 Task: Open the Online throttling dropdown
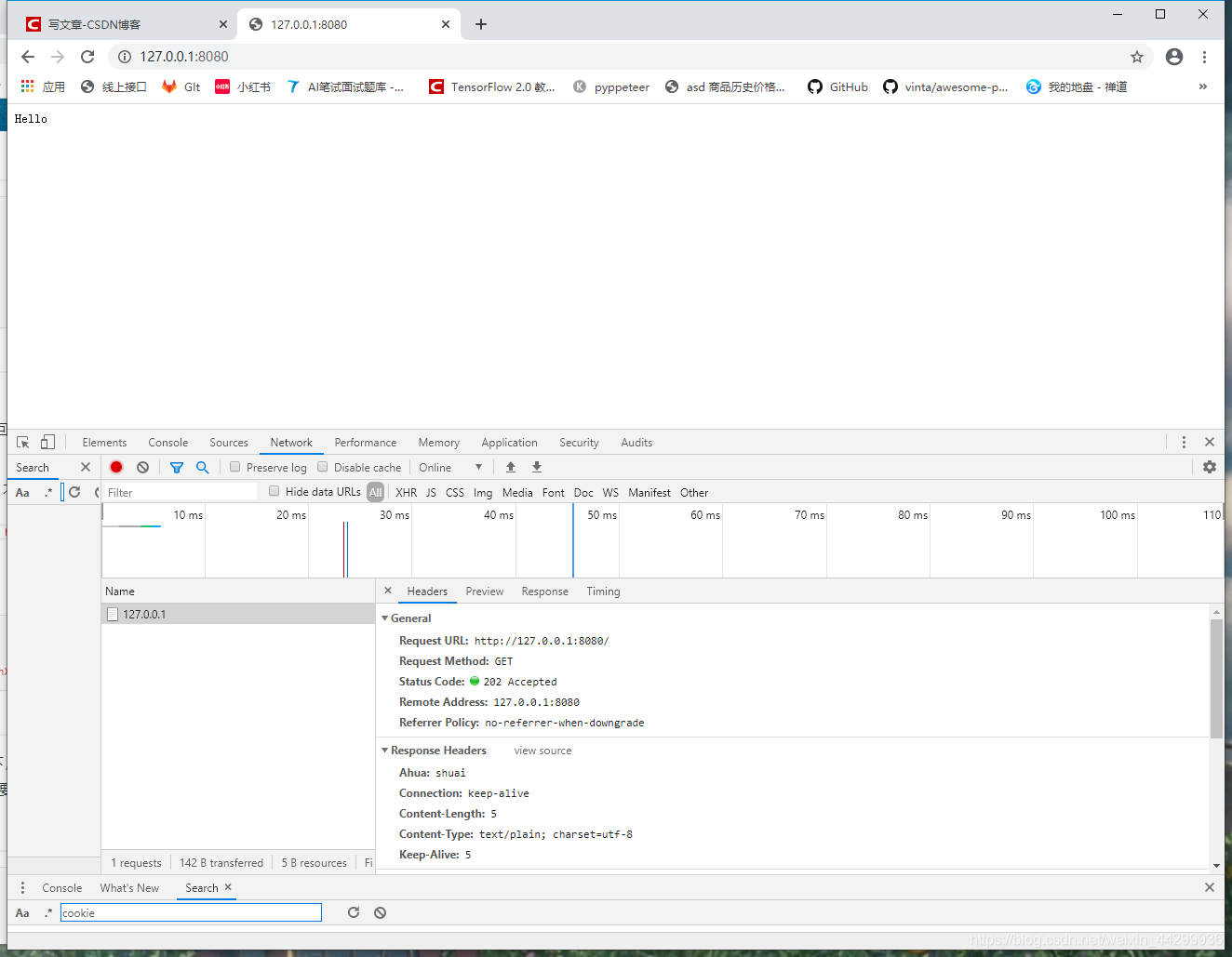pyautogui.click(x=450, y=467)
